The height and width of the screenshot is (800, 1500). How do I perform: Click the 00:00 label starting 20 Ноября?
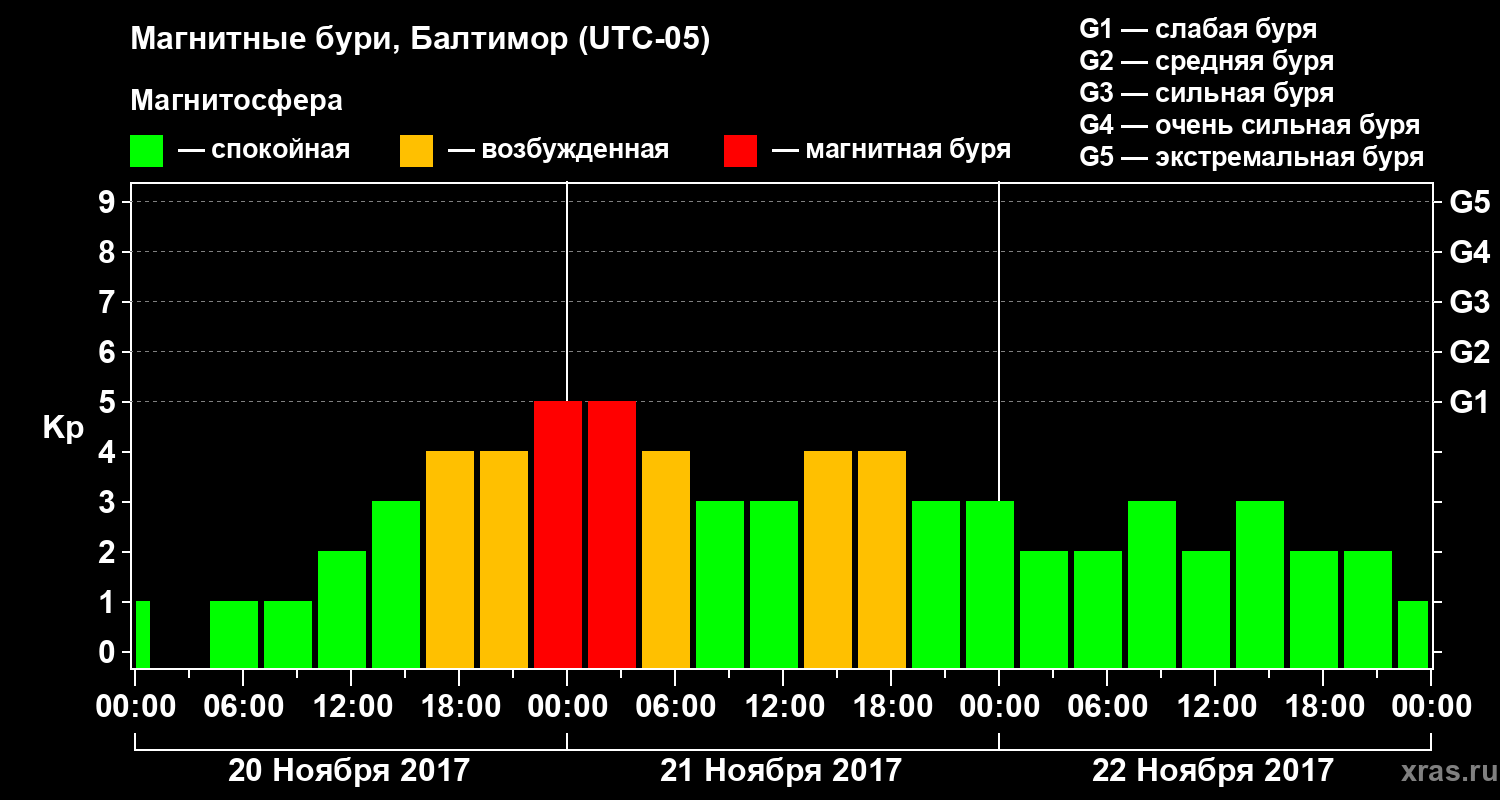[x=135, y=707]
